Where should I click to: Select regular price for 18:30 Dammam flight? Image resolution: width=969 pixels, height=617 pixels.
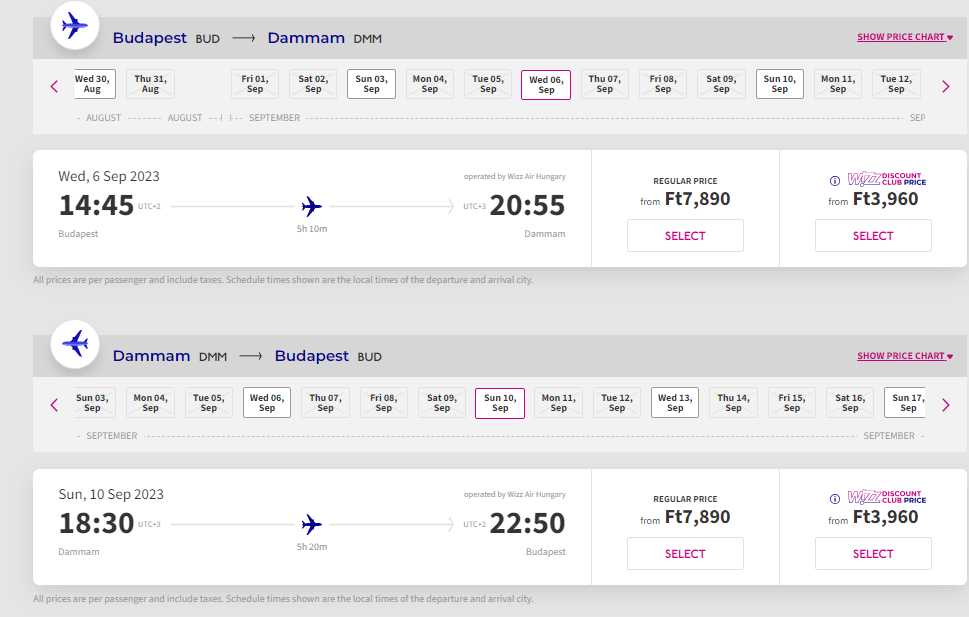685,553
